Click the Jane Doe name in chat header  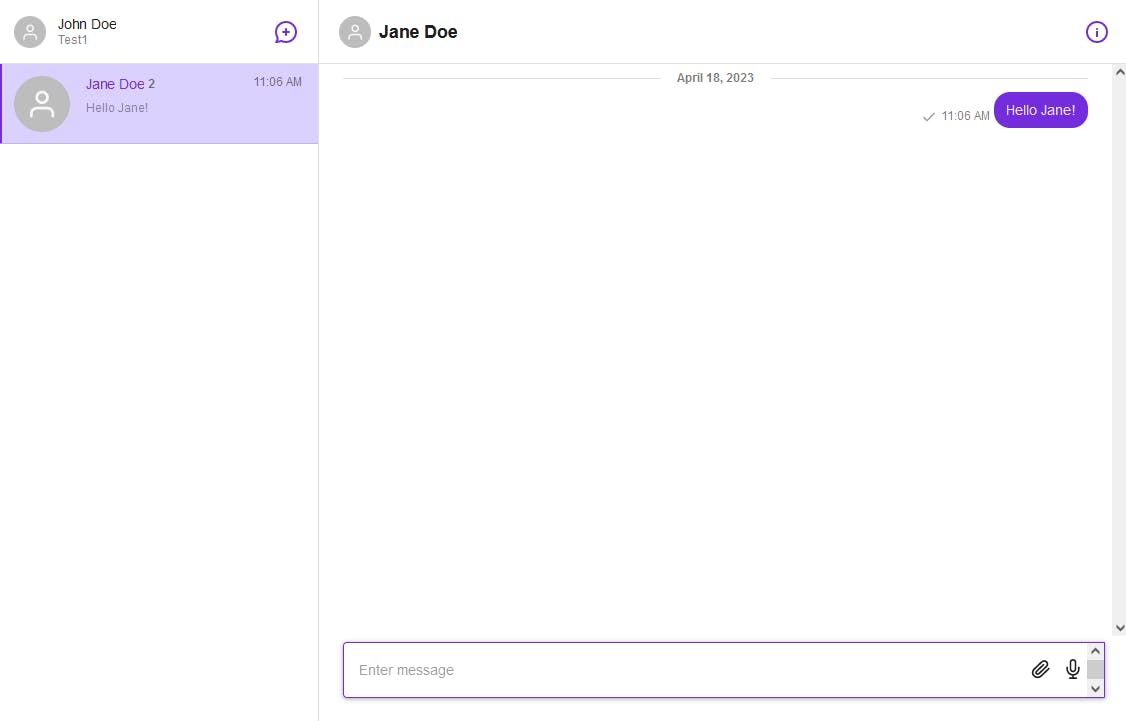[x=418, y=32]
